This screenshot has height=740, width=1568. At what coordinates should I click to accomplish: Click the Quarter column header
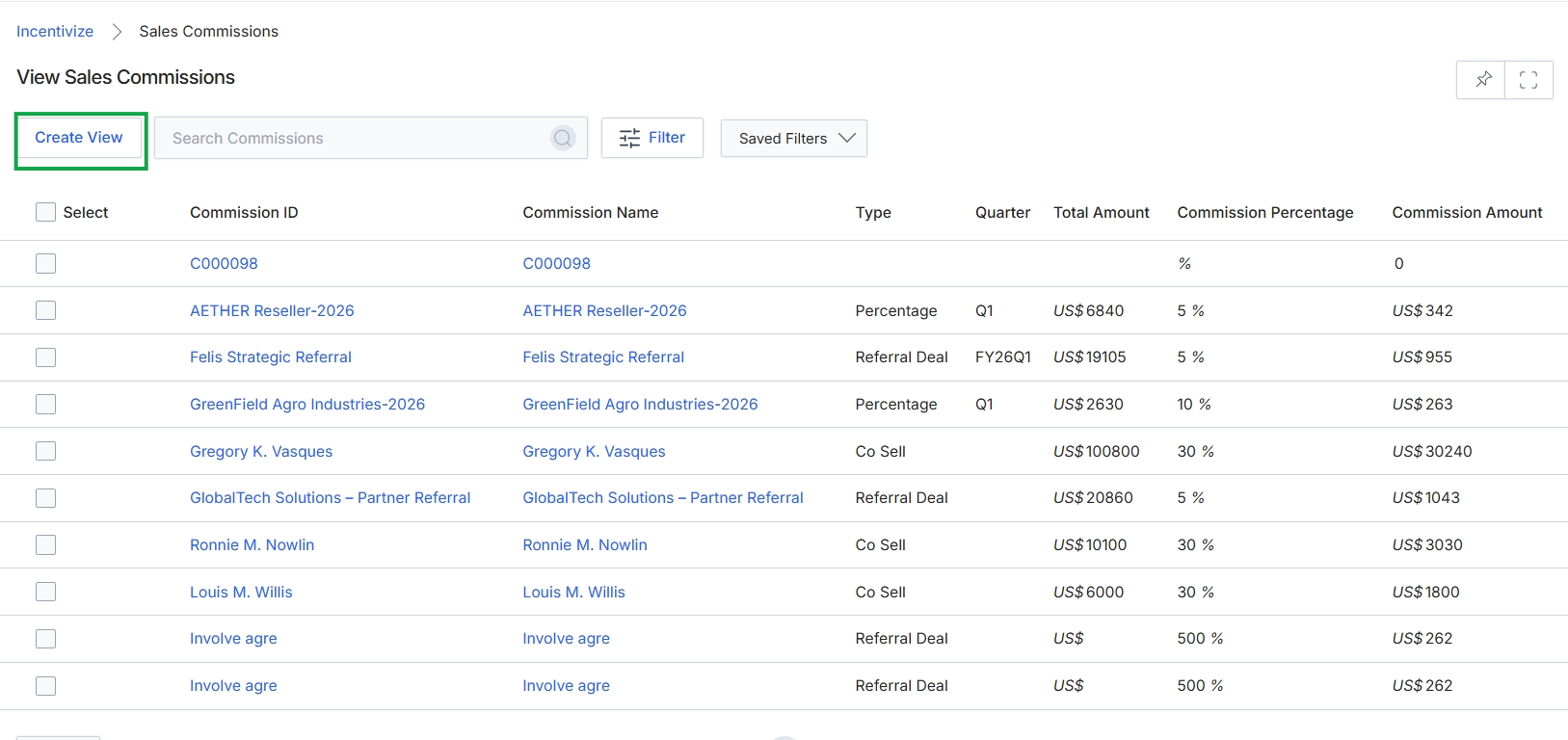(x=1002, y=212)
